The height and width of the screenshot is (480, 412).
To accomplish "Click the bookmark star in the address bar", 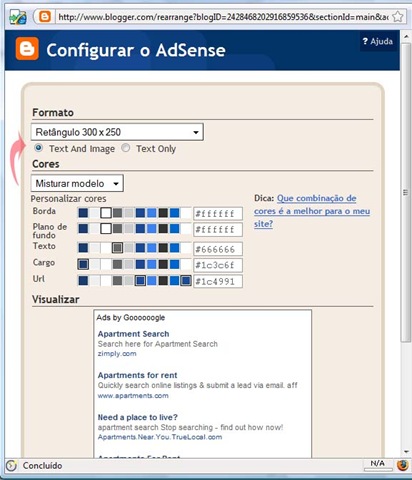I will [x=397, y=16].
